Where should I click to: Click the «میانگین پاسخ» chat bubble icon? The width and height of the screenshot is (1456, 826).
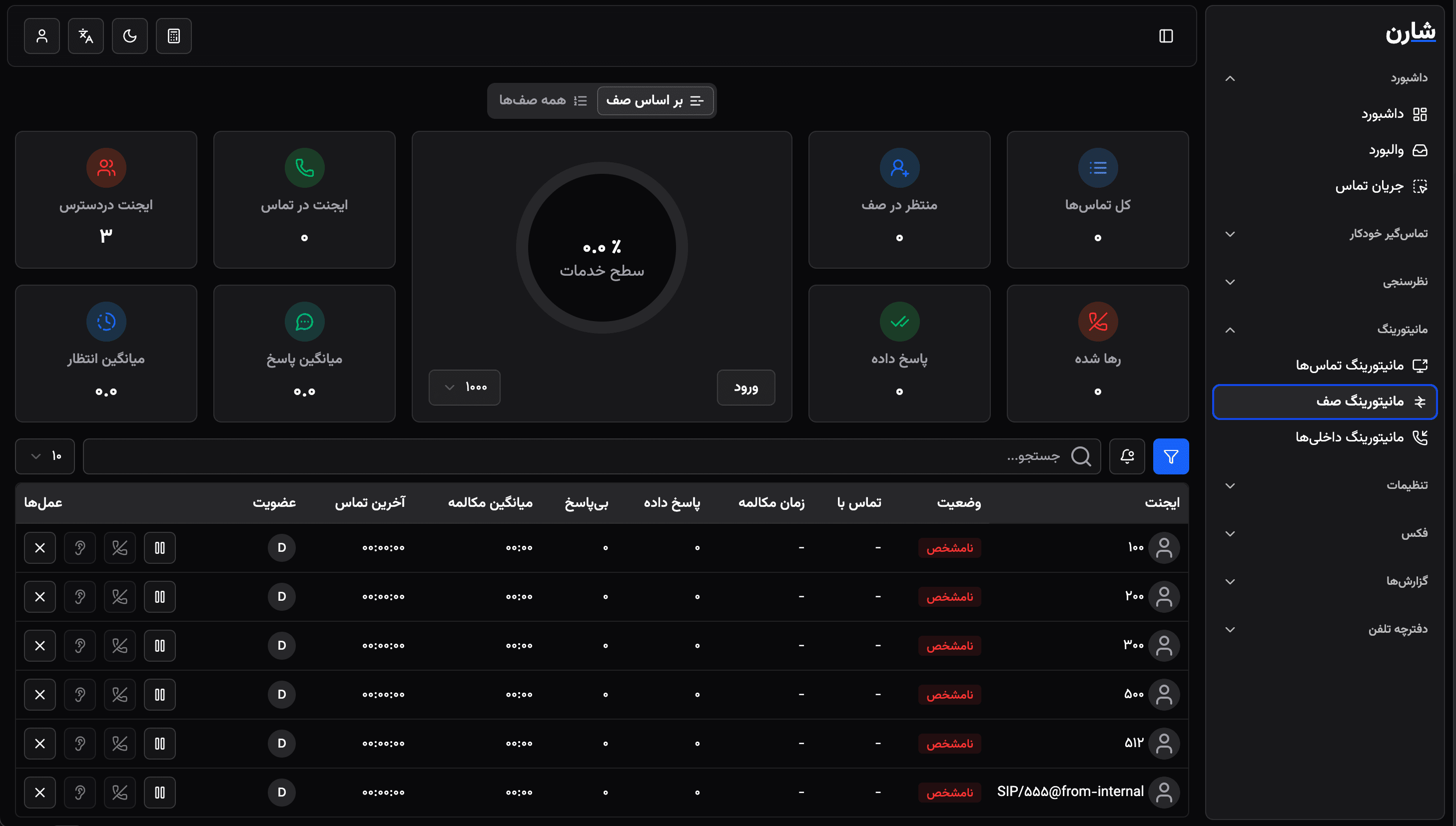click(x=304, y=322)
